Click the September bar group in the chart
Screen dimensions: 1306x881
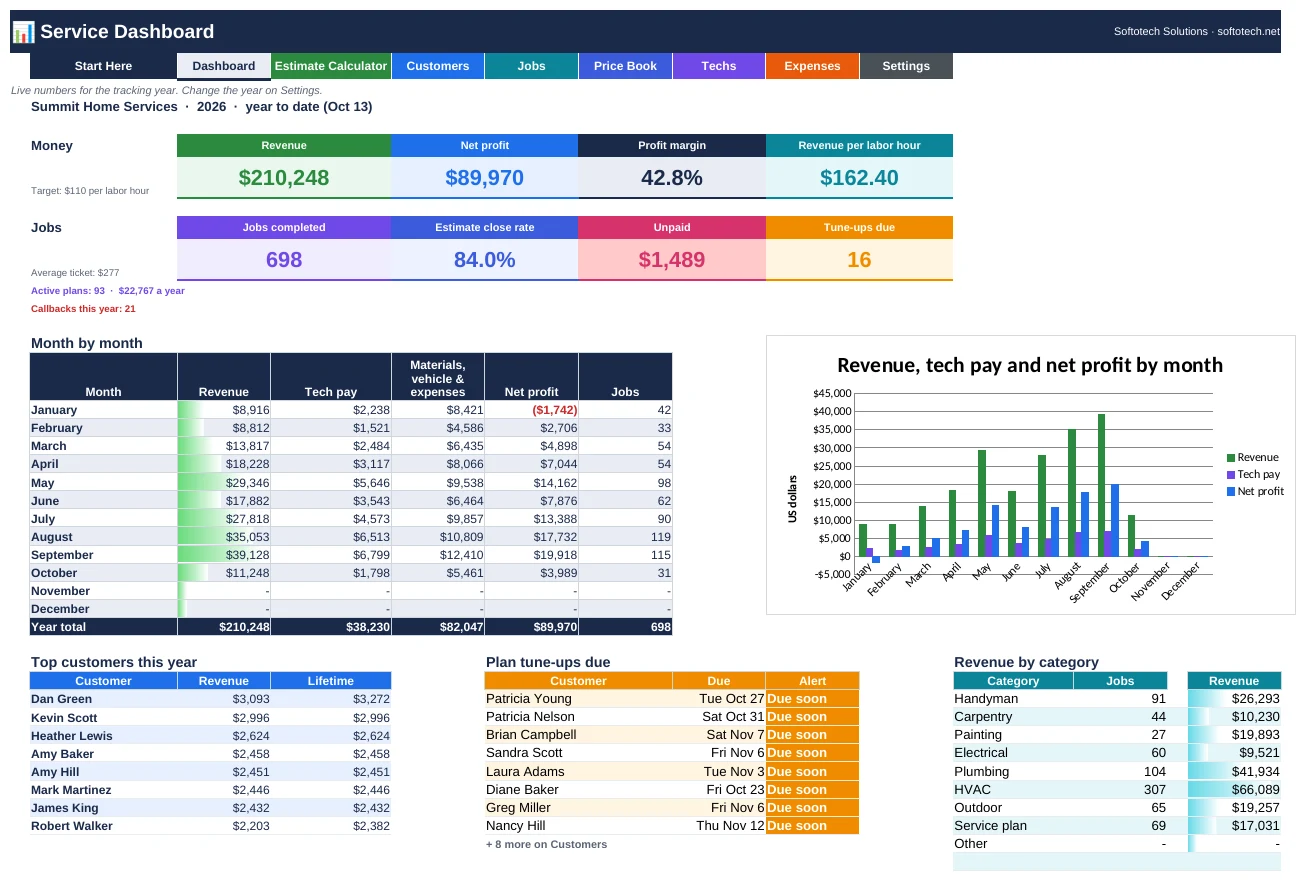1107,485
